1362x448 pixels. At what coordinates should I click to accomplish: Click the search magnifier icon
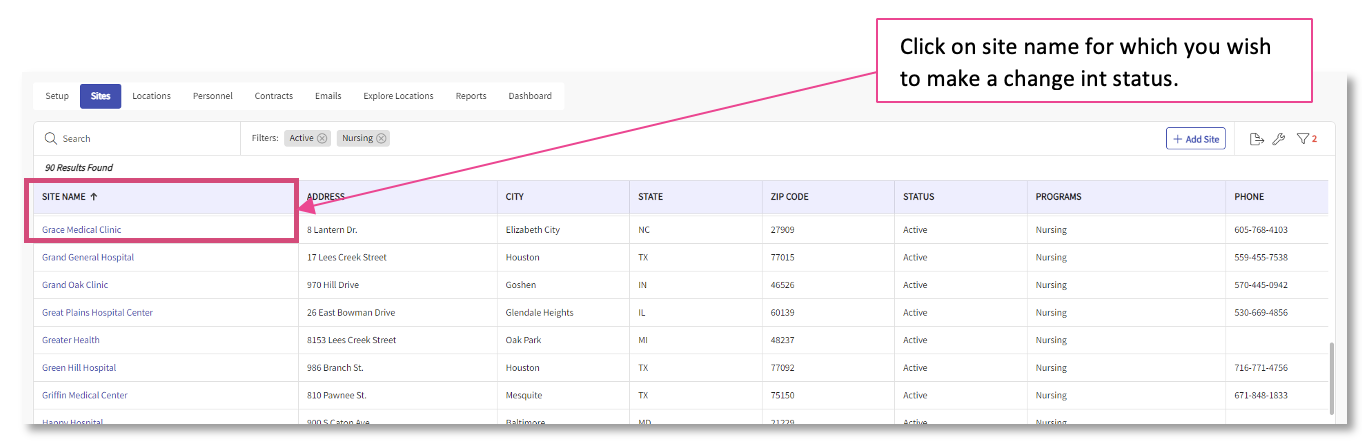[x=49, y=139]
